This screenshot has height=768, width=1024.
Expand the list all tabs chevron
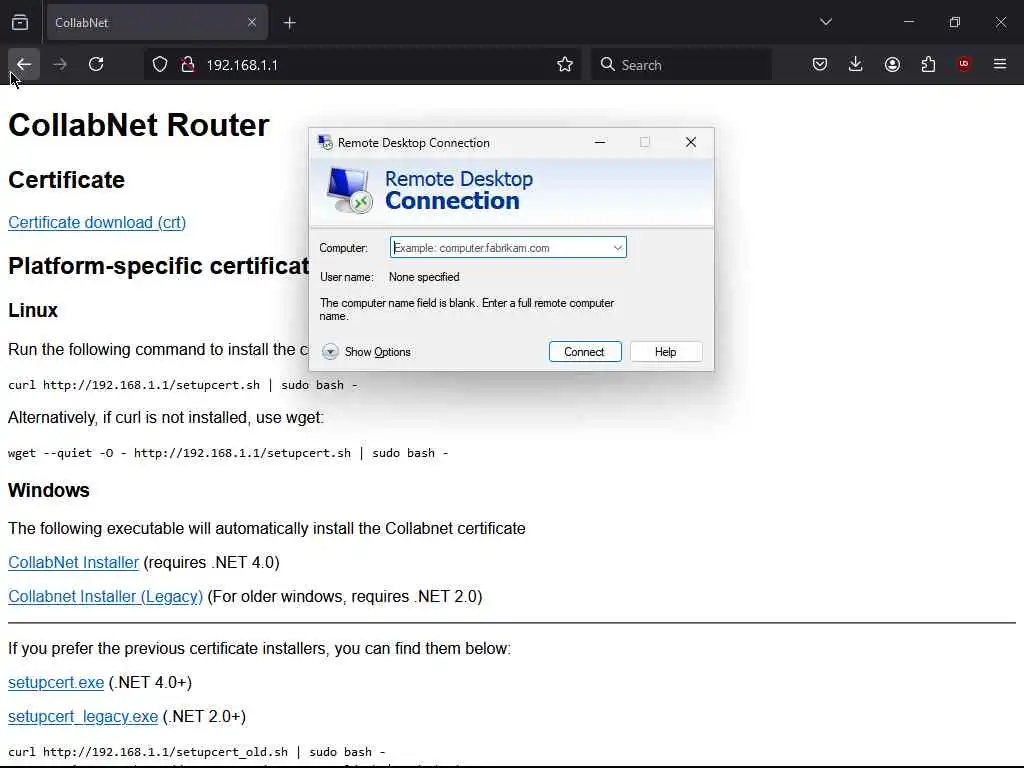825,22
